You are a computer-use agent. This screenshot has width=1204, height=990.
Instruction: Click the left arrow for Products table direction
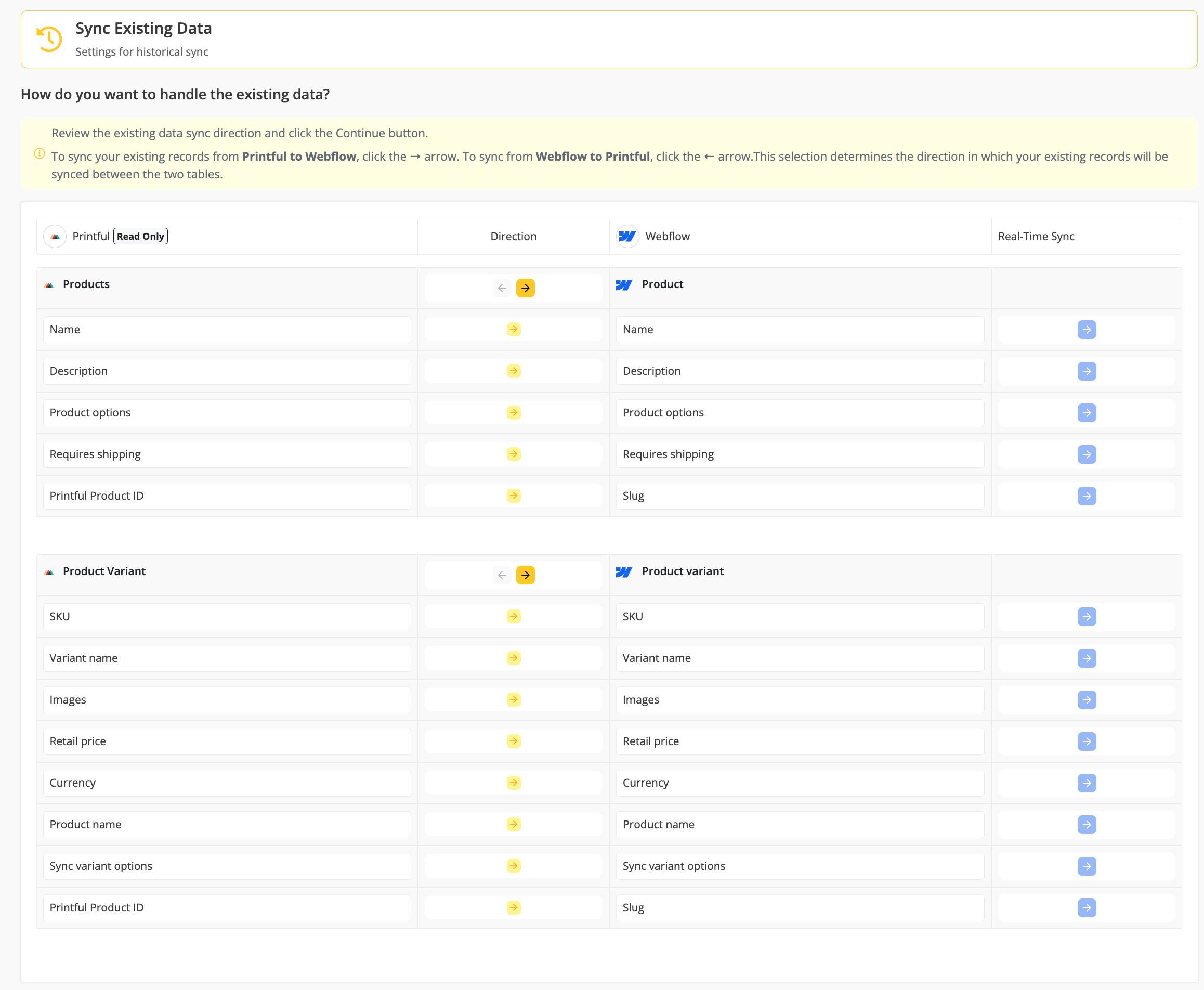(x=502, y=288)
